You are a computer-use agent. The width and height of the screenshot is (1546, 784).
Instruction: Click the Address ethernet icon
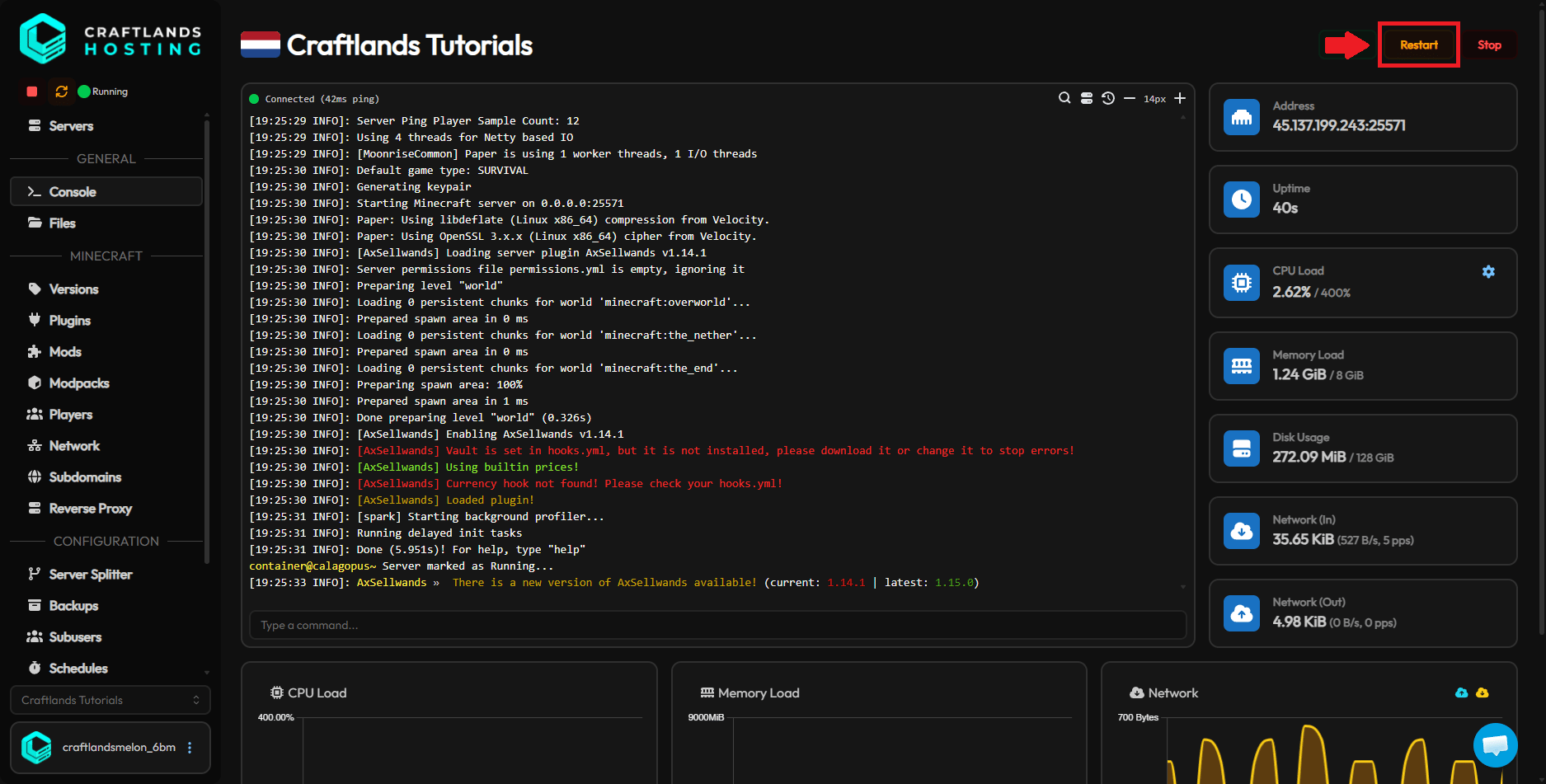coord(1242,117)
